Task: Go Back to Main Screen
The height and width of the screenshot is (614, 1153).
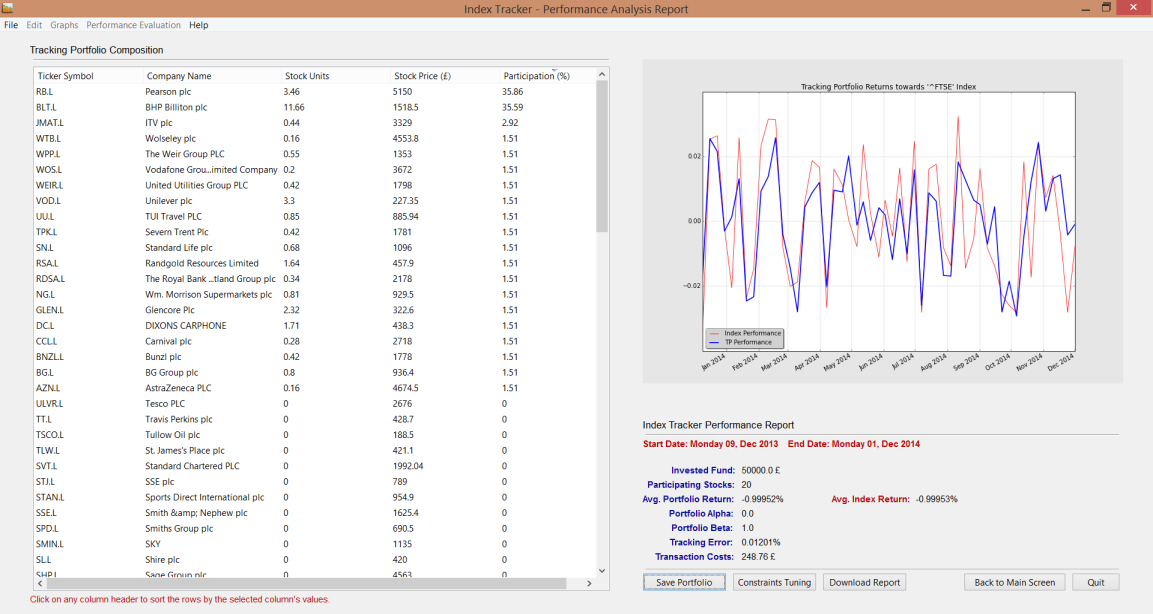Action: click(1015, 582)
